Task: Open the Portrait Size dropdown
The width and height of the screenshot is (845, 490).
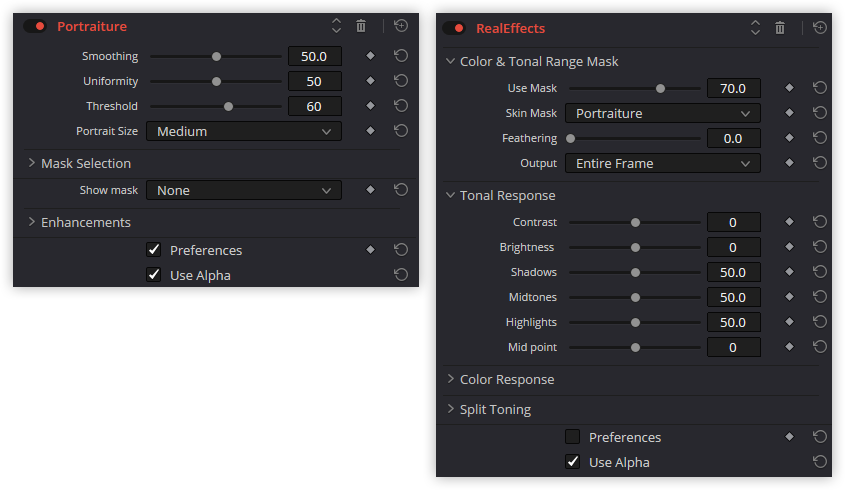Action: pyautogui.click(x=244, y=131)
